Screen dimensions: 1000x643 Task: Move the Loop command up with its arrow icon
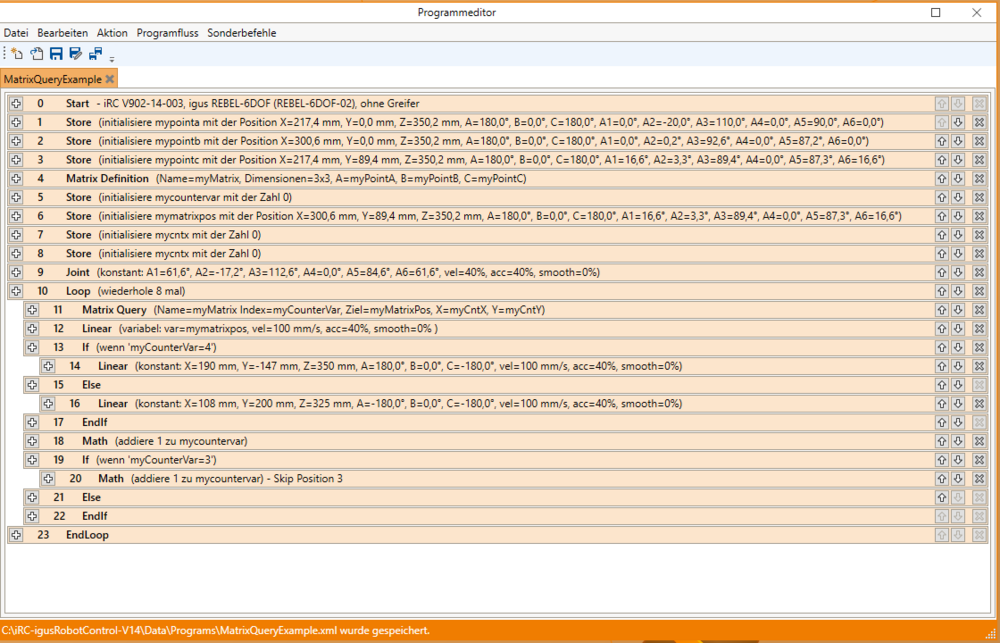(941, 290)
